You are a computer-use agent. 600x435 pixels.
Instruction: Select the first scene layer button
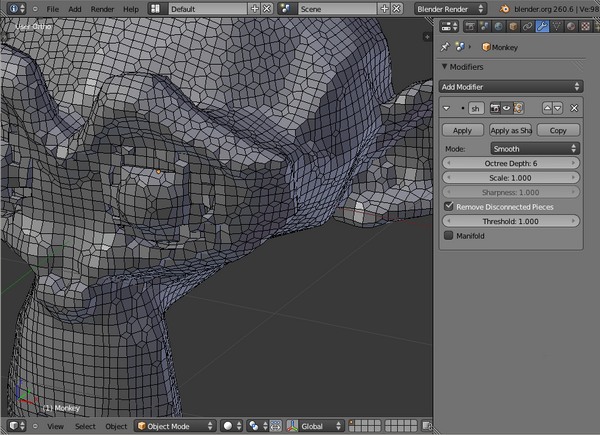click(352, 423)
